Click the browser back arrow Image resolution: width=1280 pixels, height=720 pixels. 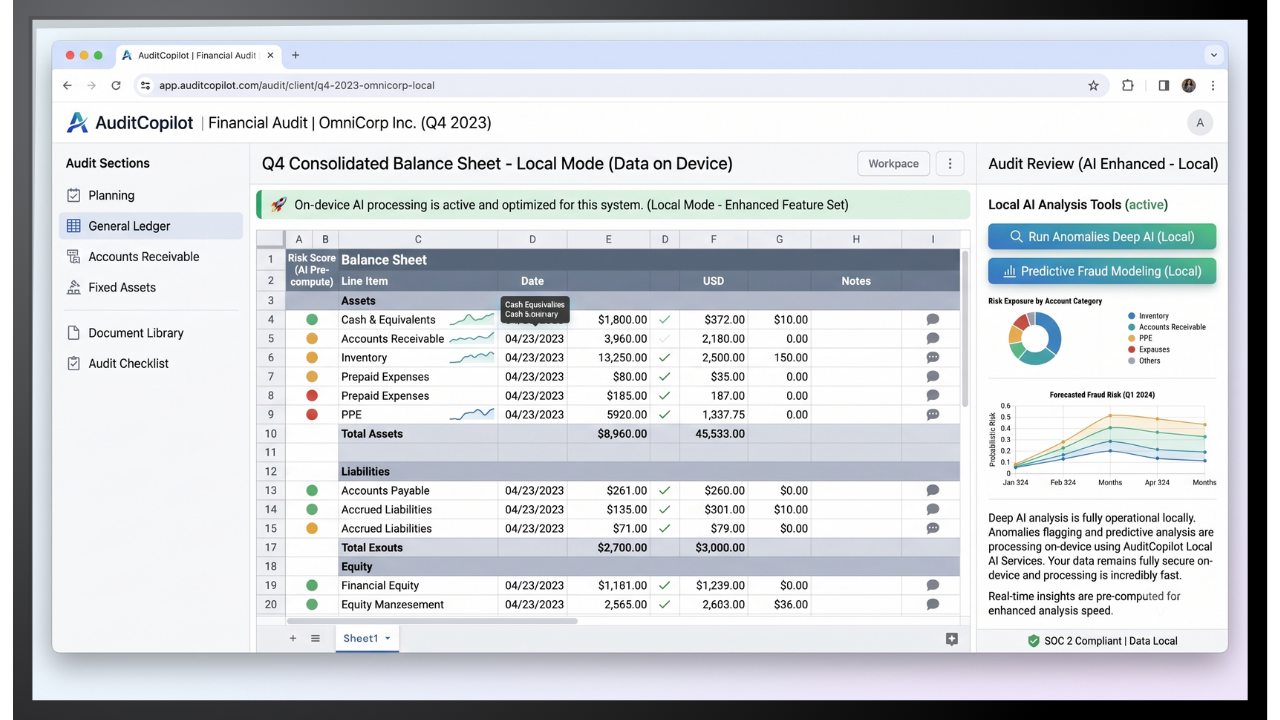pos(68,86)
